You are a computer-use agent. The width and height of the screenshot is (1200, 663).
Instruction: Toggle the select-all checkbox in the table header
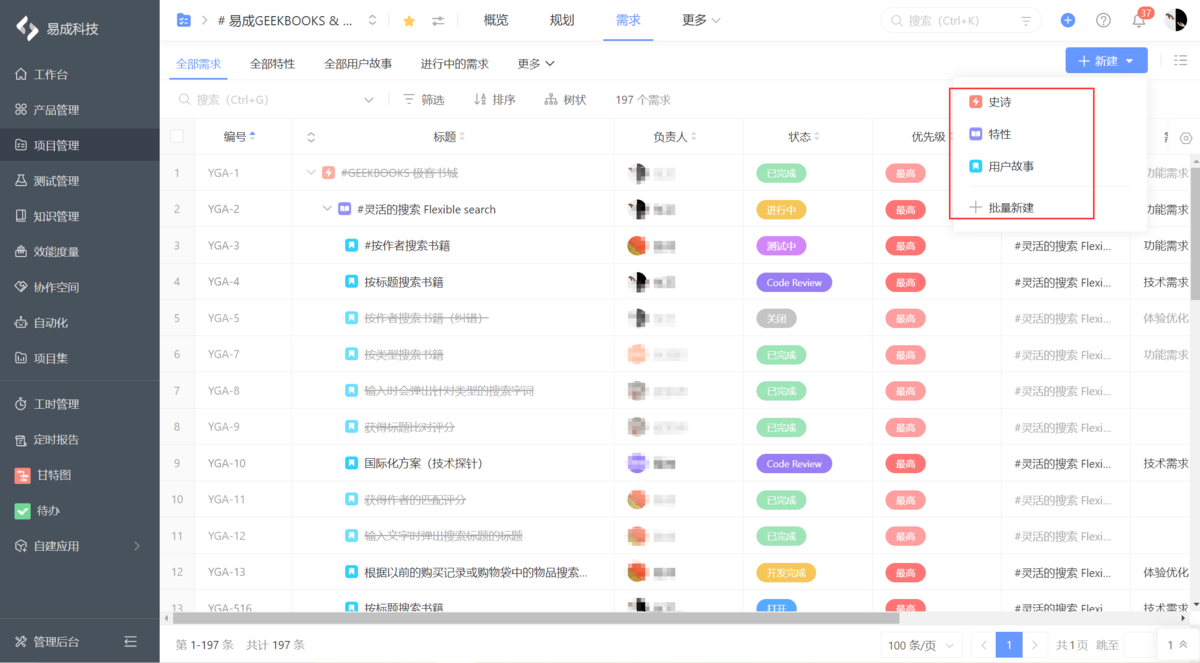click(177, 136)
